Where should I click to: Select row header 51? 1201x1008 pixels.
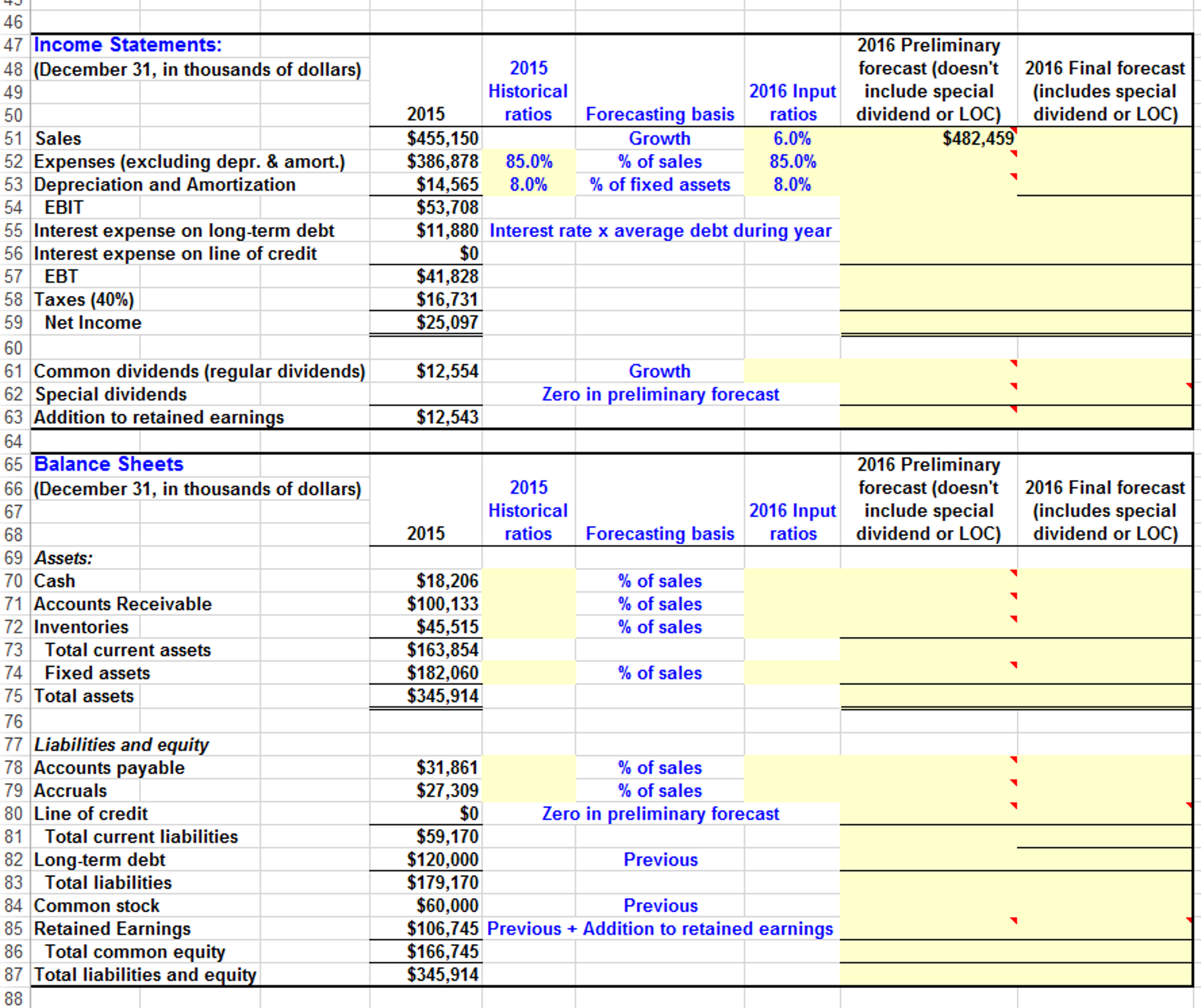pos(13,139)
